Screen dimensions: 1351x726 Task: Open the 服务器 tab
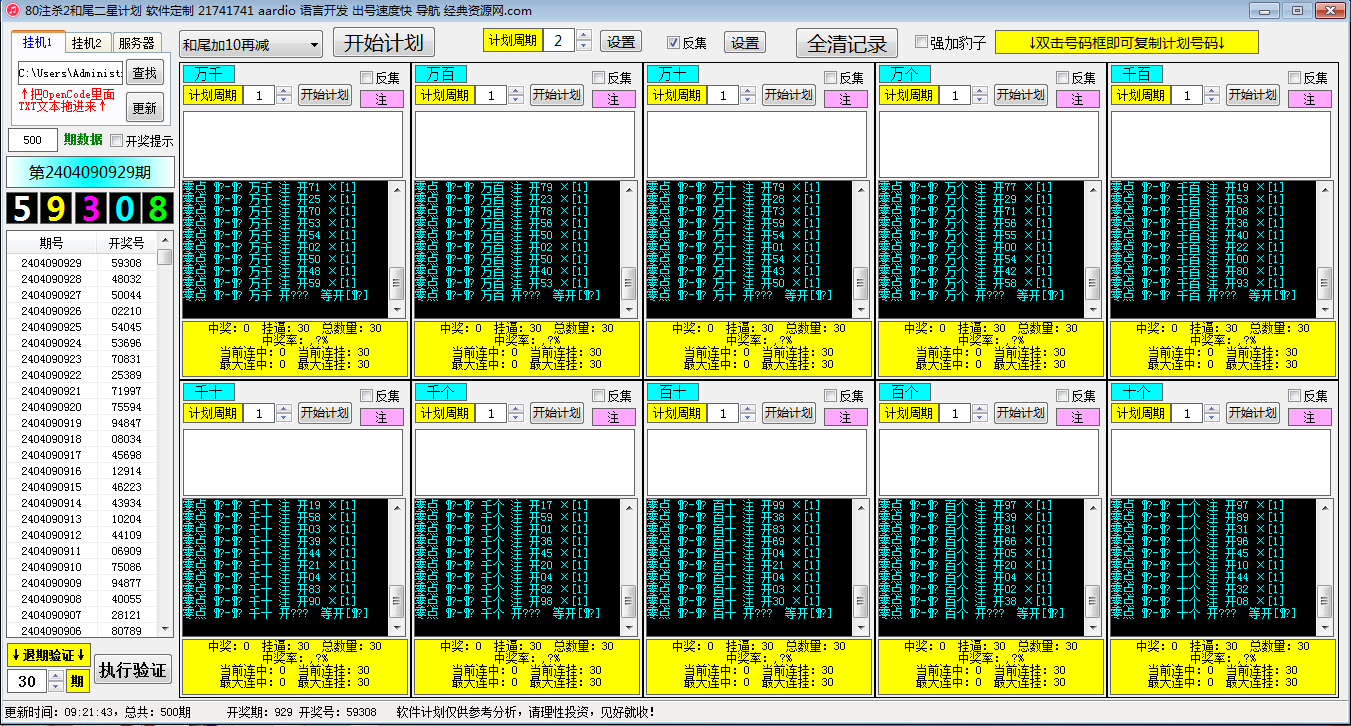136,43
